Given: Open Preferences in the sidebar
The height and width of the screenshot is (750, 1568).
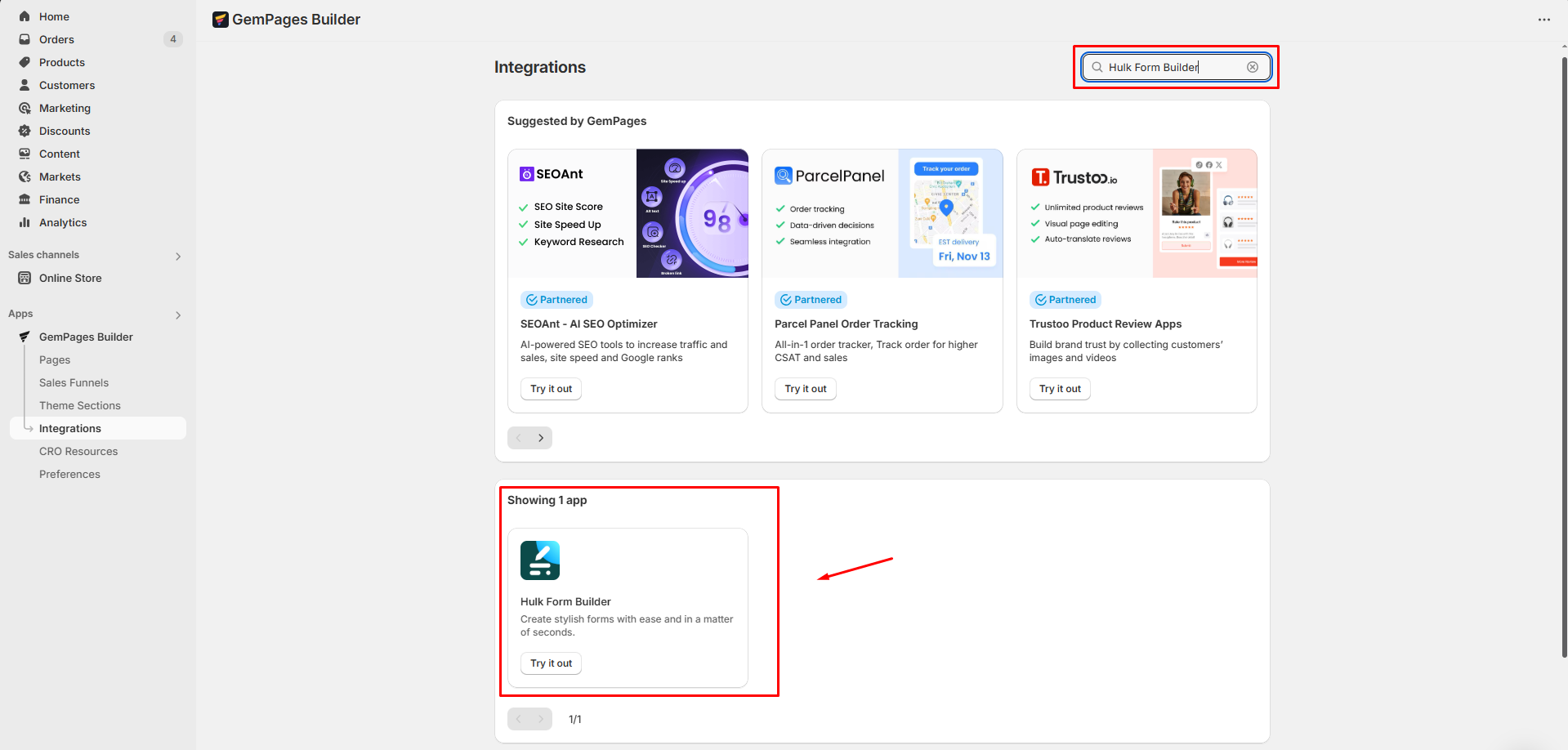Looking at the screenshot, I should (x=69, y=474).
